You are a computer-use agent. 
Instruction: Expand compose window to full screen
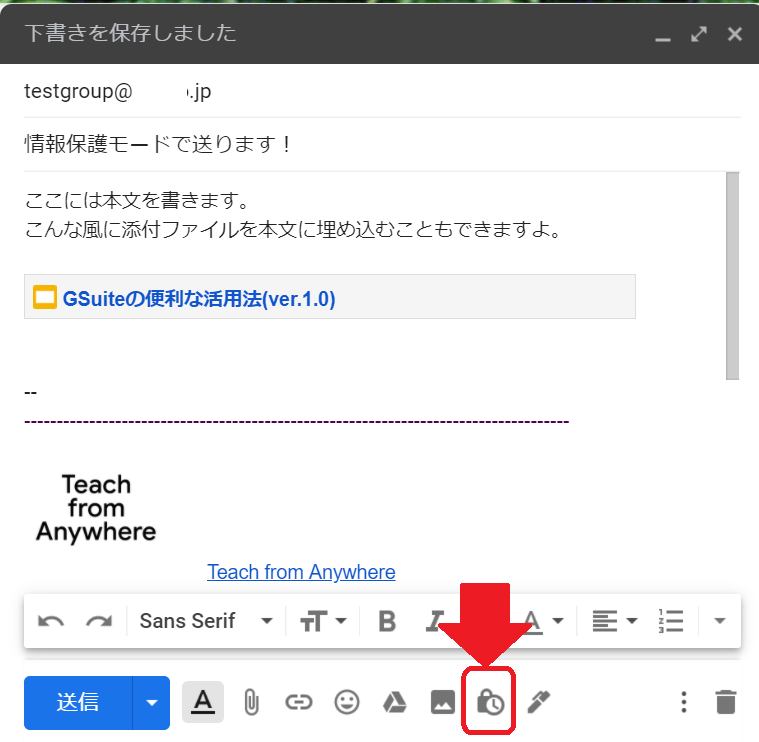coord(698,34)
